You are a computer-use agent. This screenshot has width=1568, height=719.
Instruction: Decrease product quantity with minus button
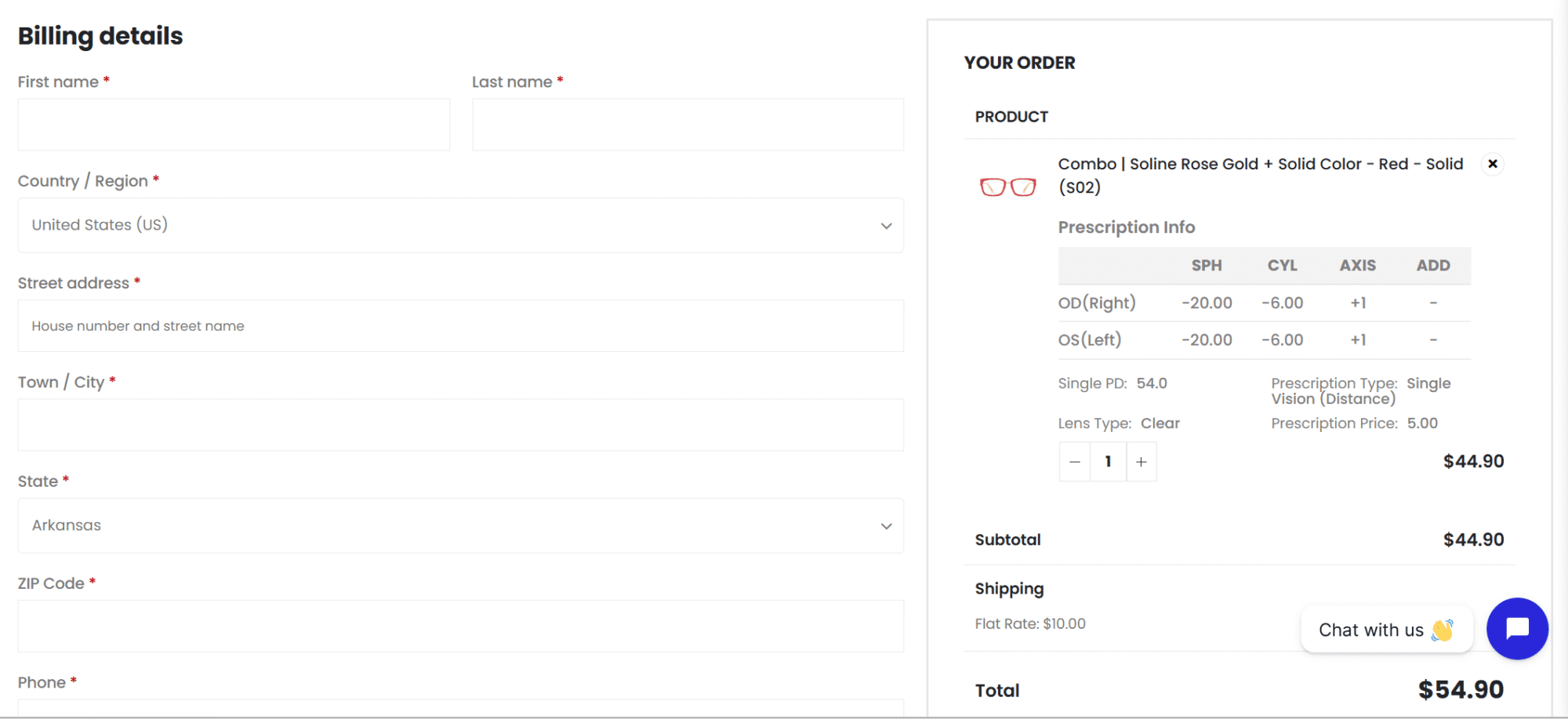pyautogui.click(x=1075, y=462)
